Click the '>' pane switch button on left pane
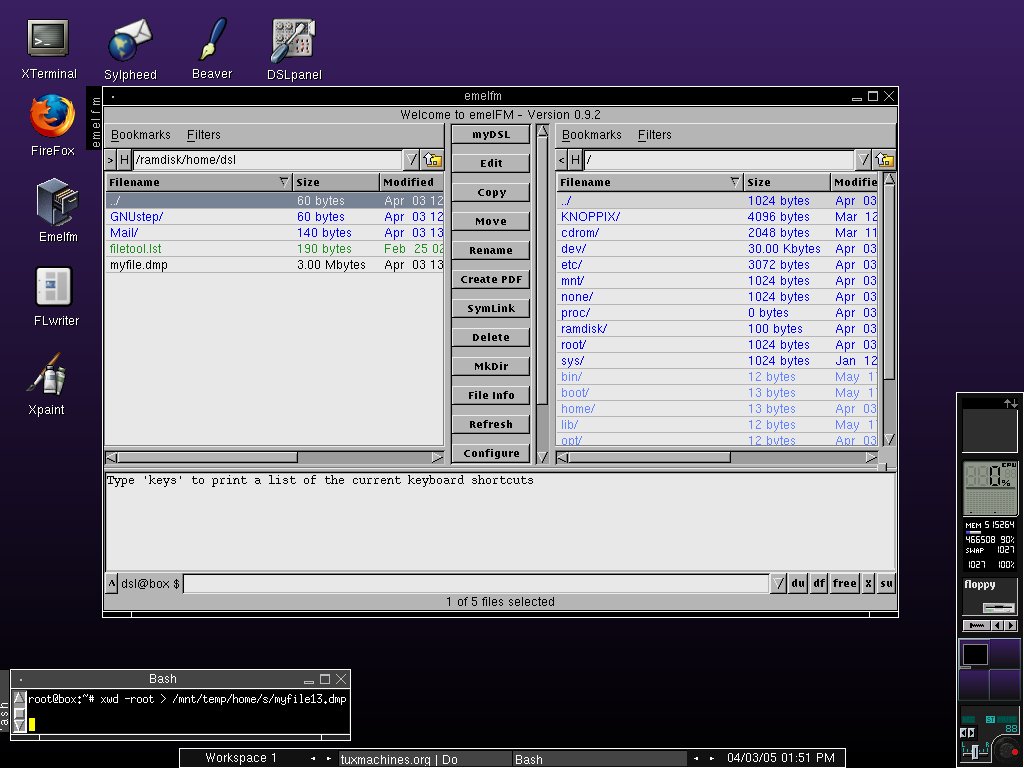 click(x=110, y=159)
